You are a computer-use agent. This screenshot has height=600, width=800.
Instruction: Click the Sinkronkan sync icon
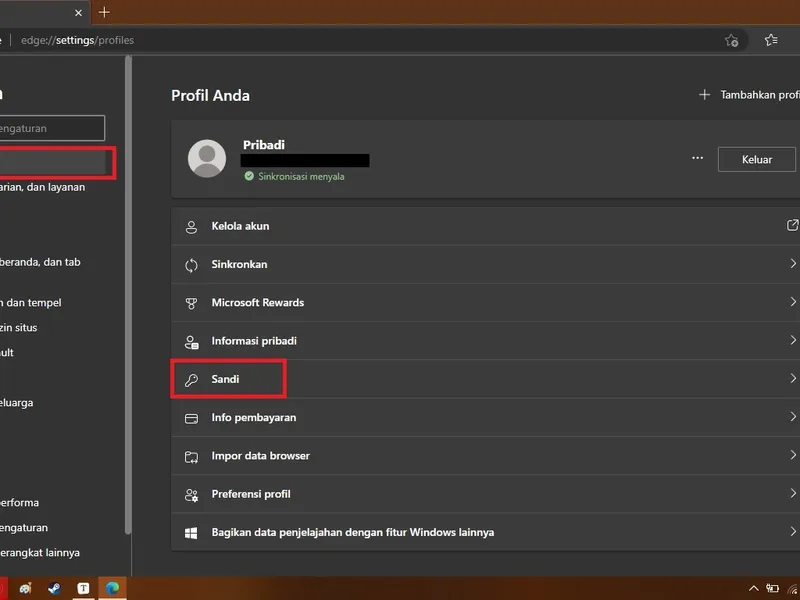point(190,264)
